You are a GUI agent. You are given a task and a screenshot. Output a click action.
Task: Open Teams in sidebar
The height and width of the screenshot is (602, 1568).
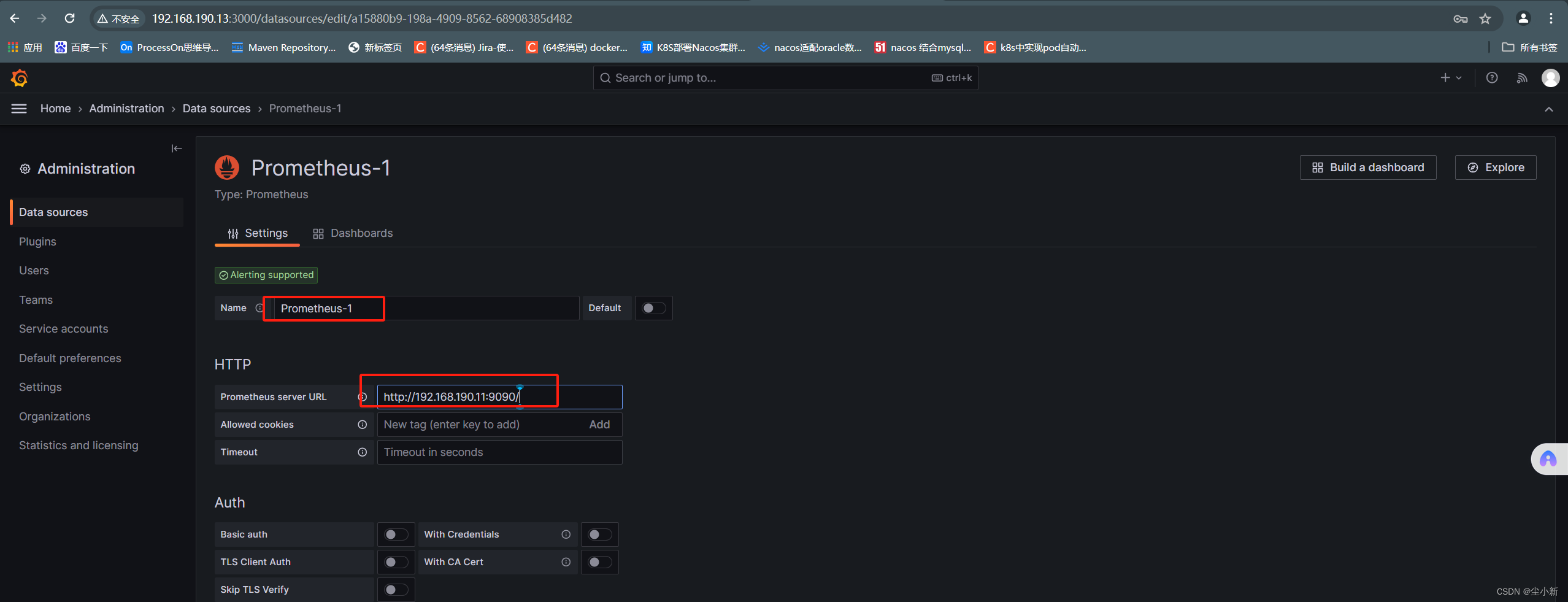click(x=36, y=300)
